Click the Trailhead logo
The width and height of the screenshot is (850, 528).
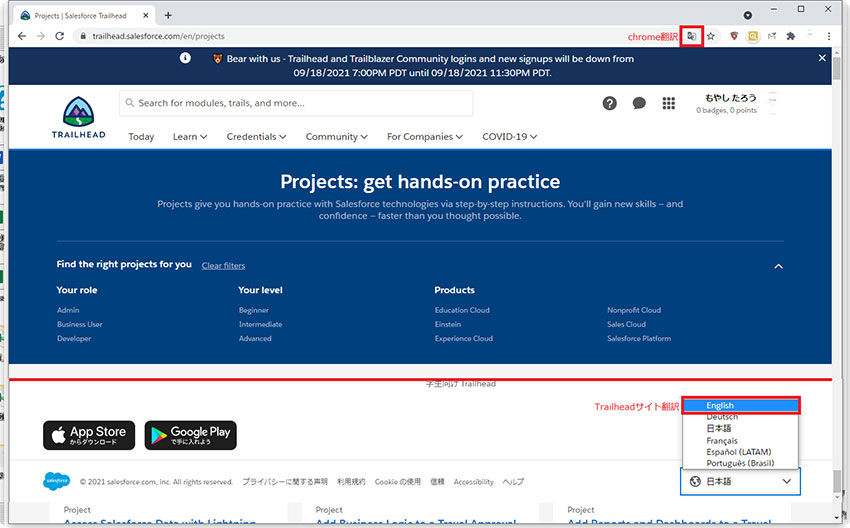(x=79, y=118)
